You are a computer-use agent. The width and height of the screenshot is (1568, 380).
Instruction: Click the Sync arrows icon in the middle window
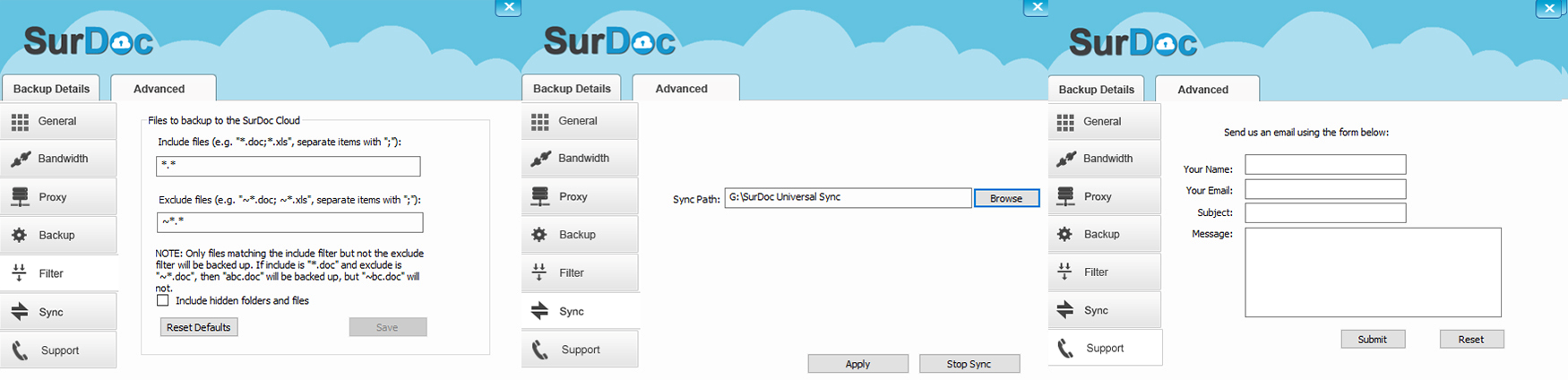pos(540,311)
